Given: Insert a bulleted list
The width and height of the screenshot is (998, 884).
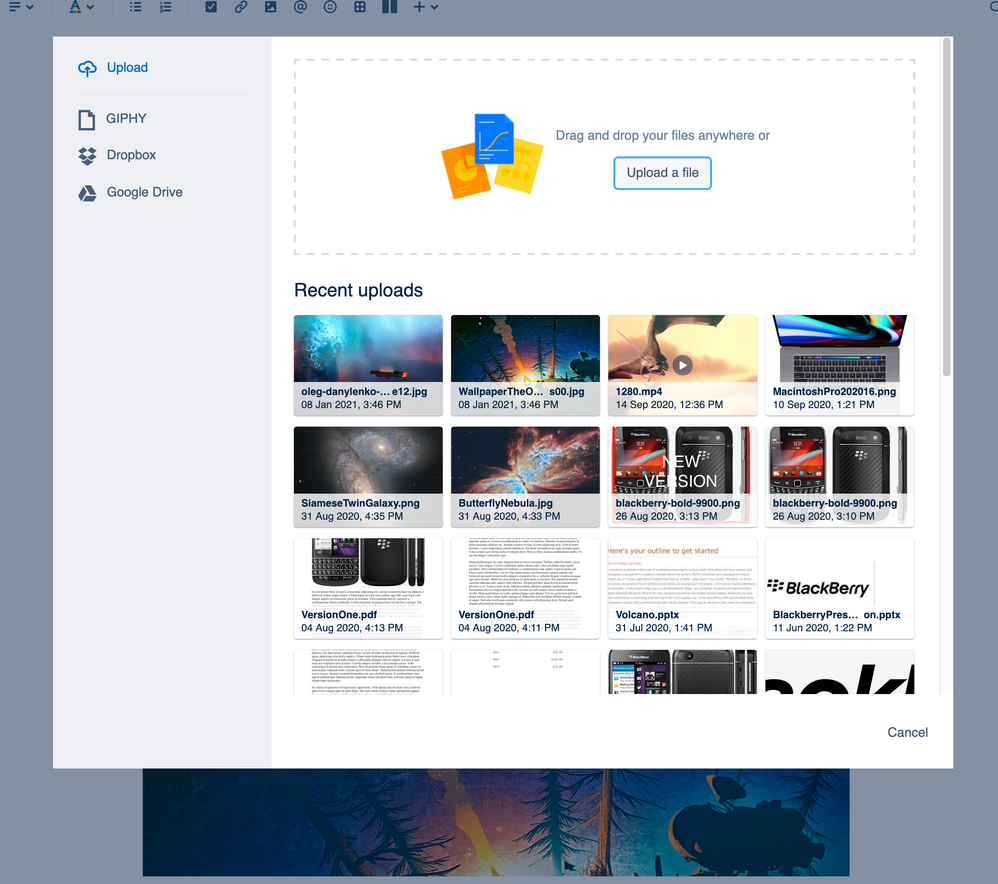Looking at the screenshot, I should tap(136, 7).
